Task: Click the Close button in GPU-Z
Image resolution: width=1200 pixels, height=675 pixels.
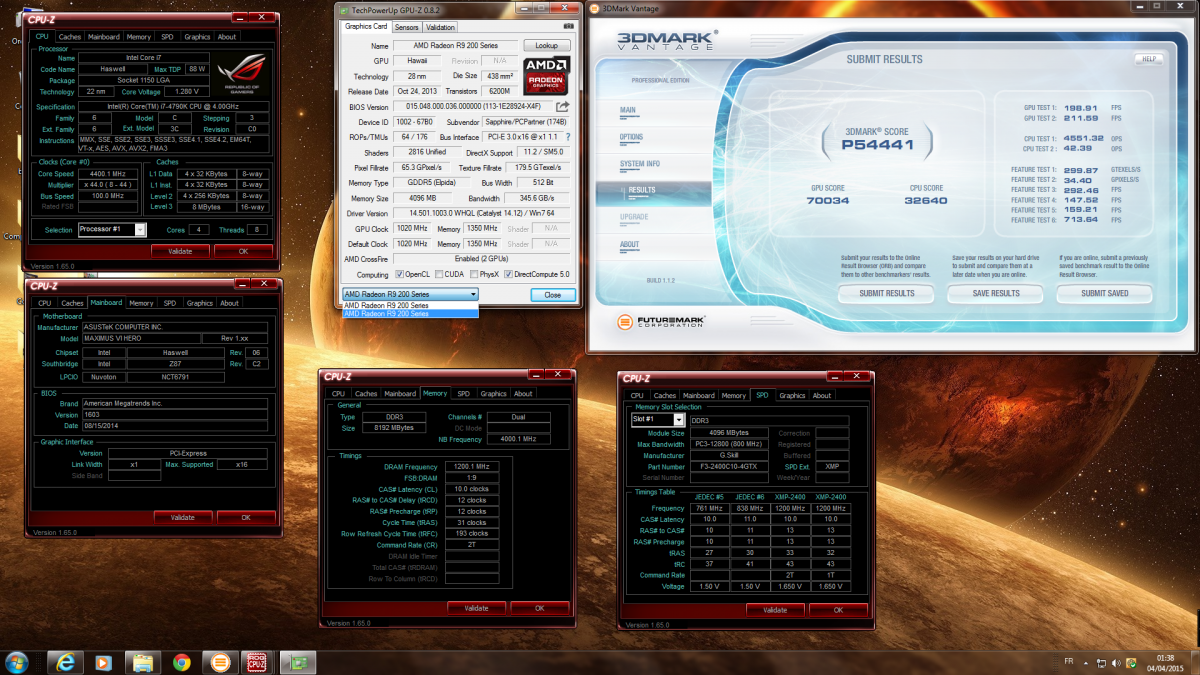Action: (x=553, y=295)
